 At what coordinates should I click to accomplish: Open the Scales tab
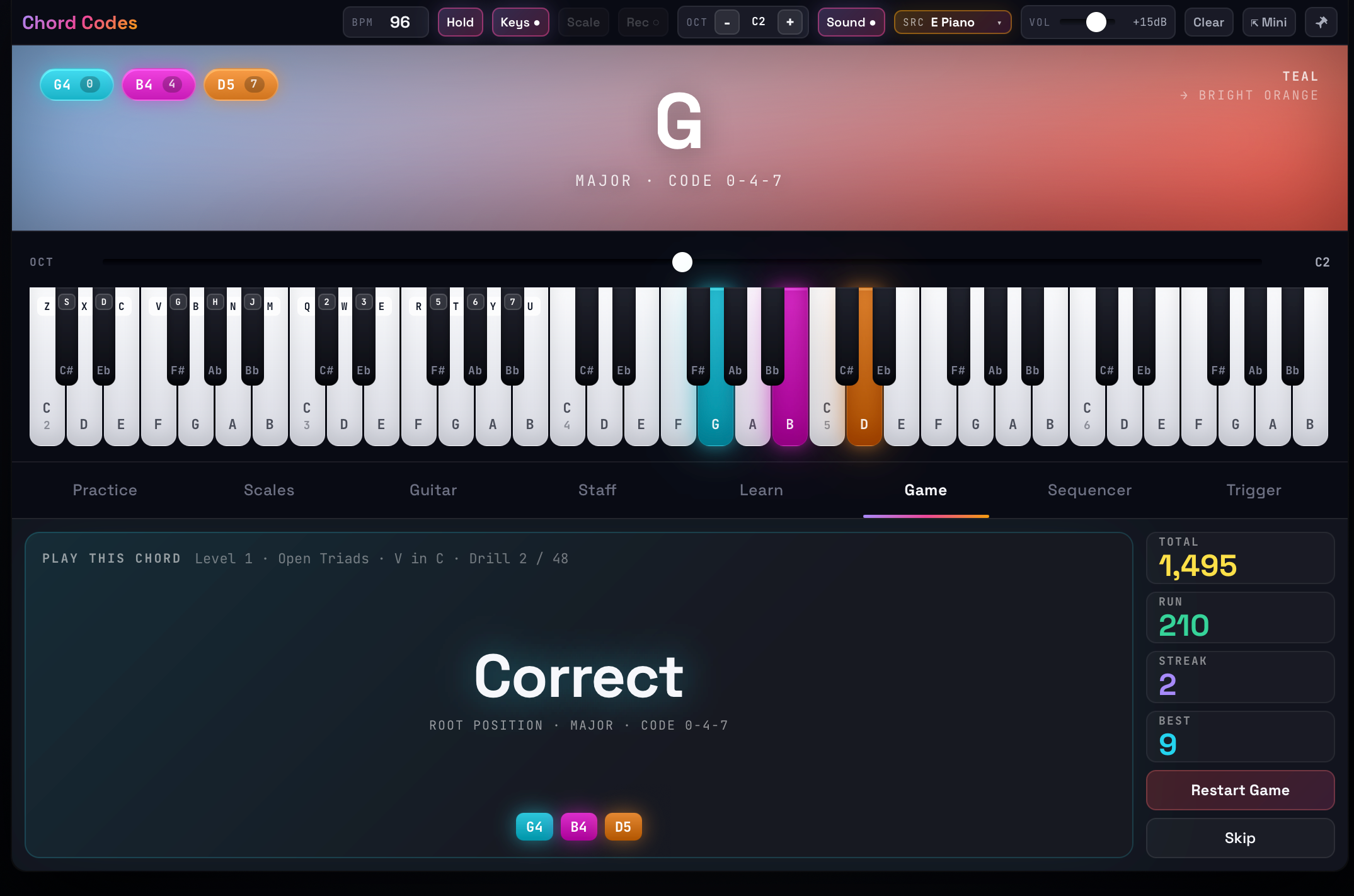click(269, 490)
